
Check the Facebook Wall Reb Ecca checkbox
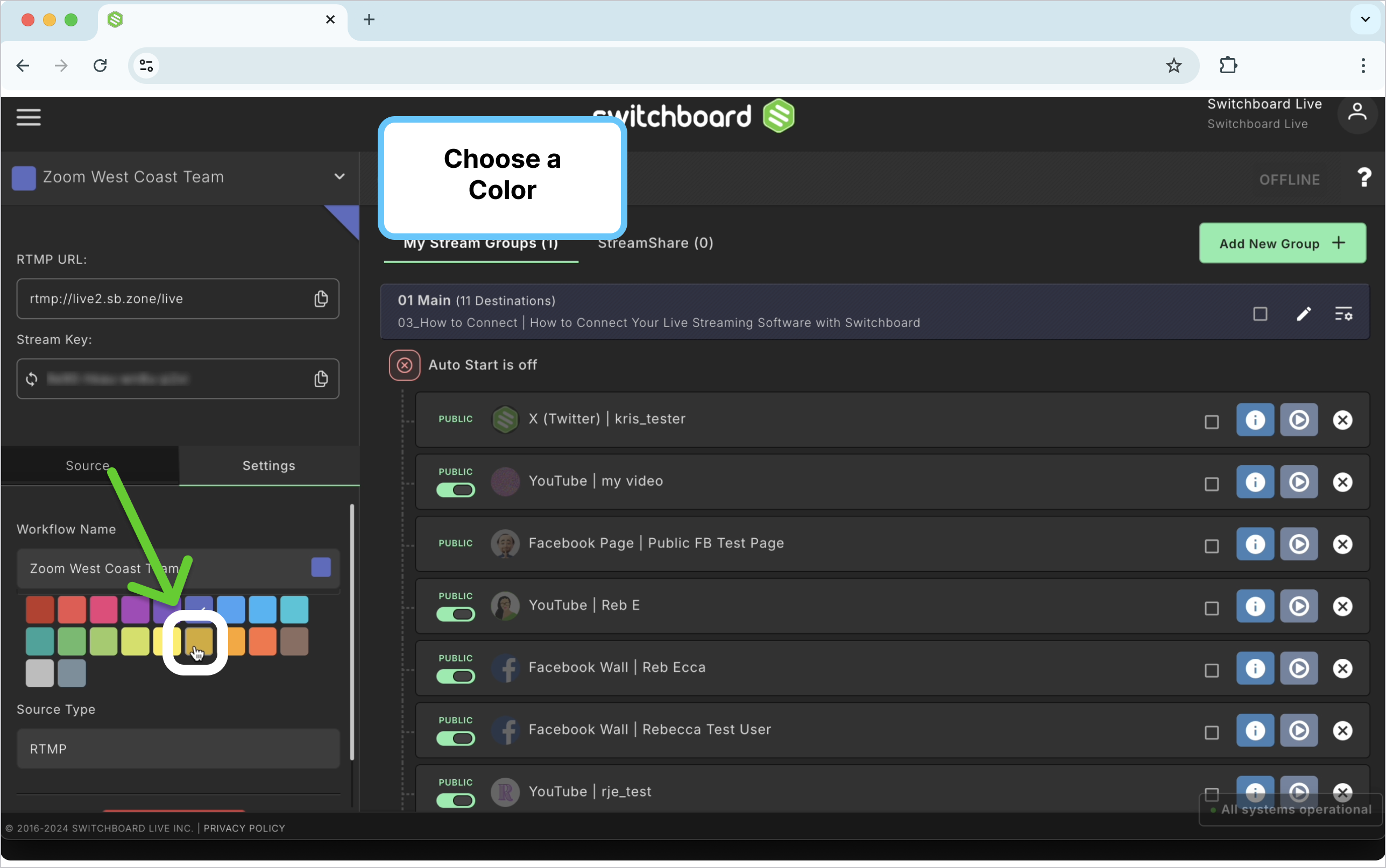coord(1211,670)
